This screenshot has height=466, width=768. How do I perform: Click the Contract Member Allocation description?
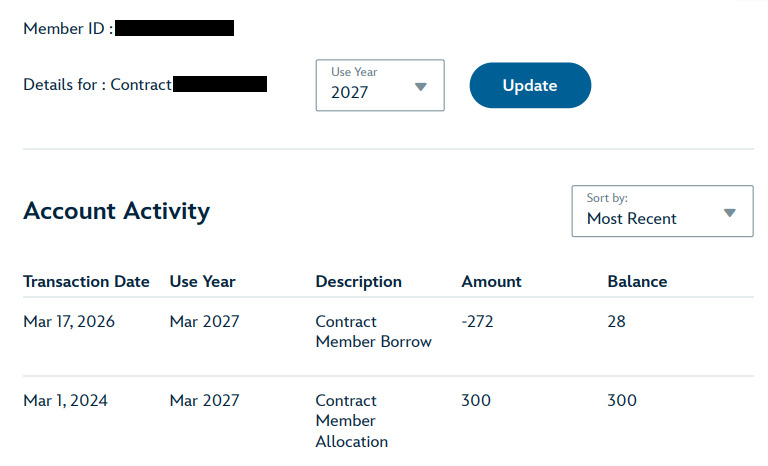[x=352, y=421]
